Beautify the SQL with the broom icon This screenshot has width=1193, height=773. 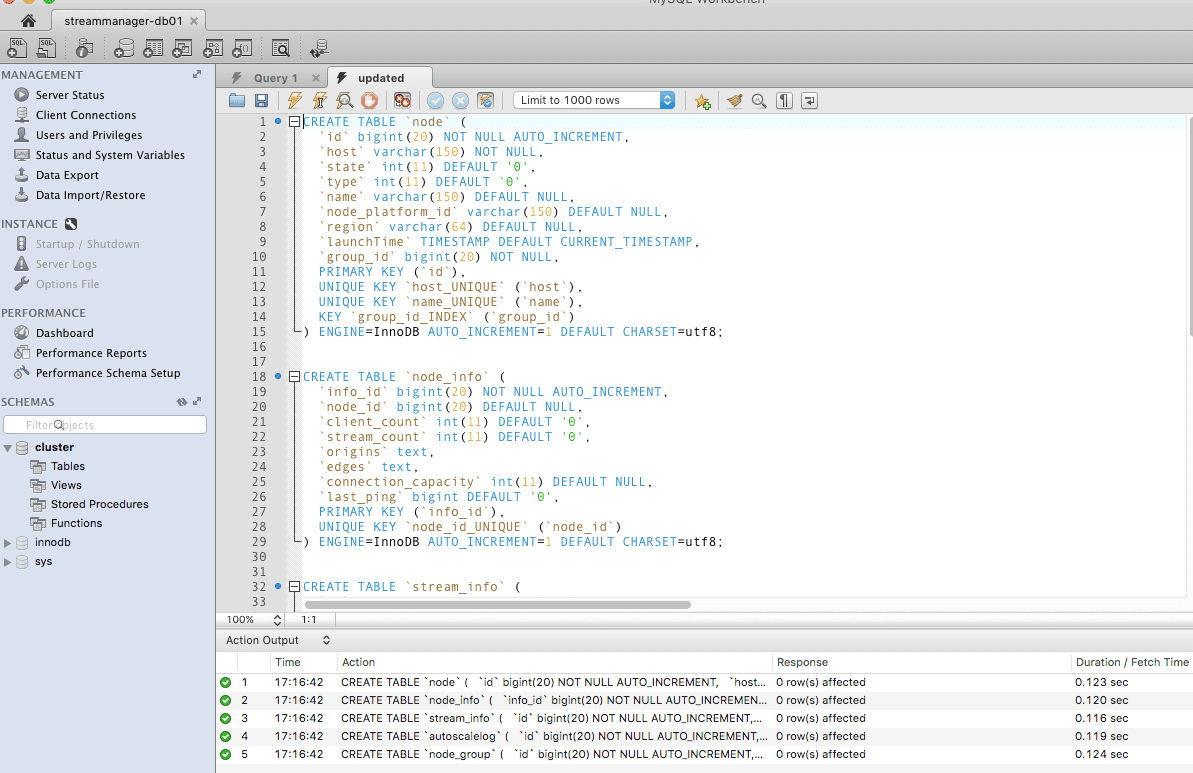[735, 100]
